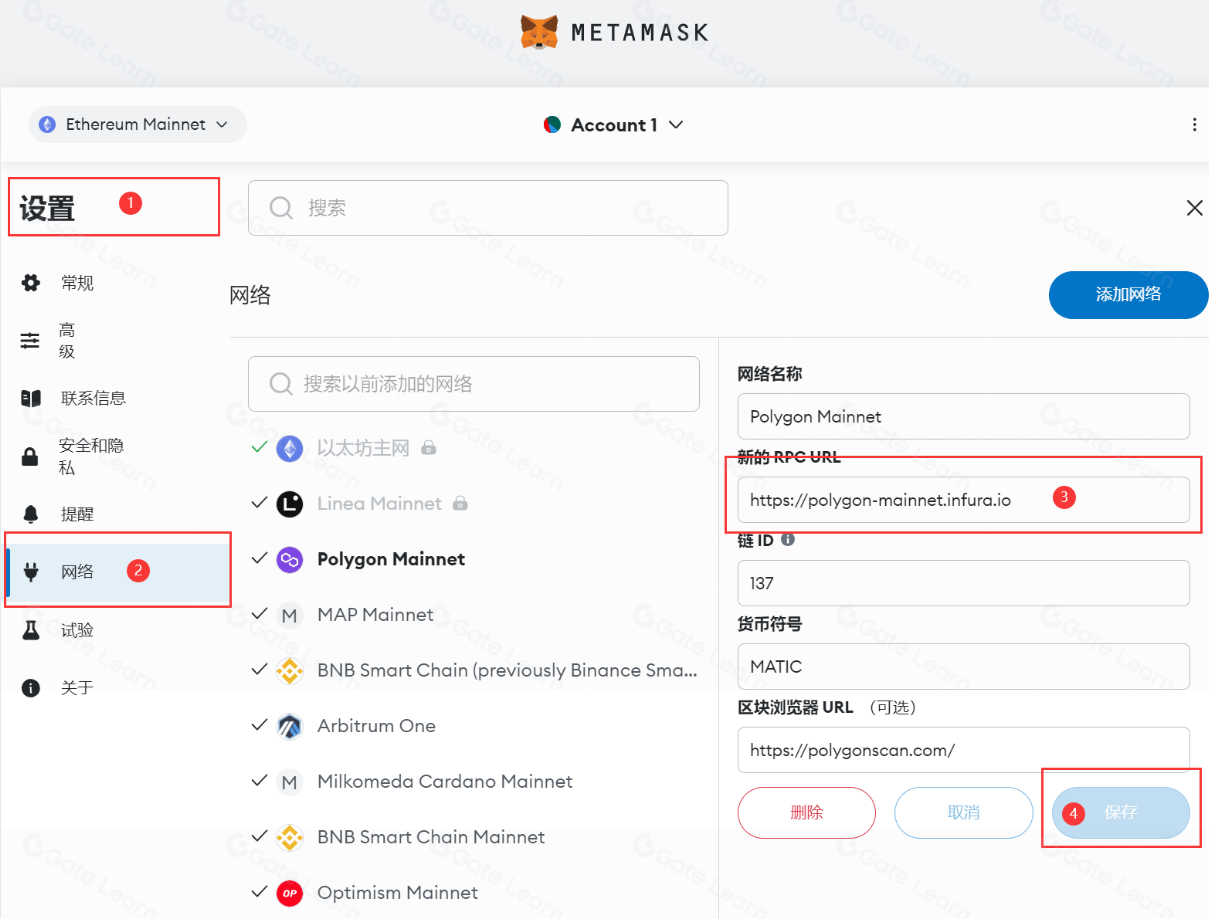Viewport: 1209px width, 919px height.
Task: Click the 链 ID field showing 137
Action: click(963, 583)
